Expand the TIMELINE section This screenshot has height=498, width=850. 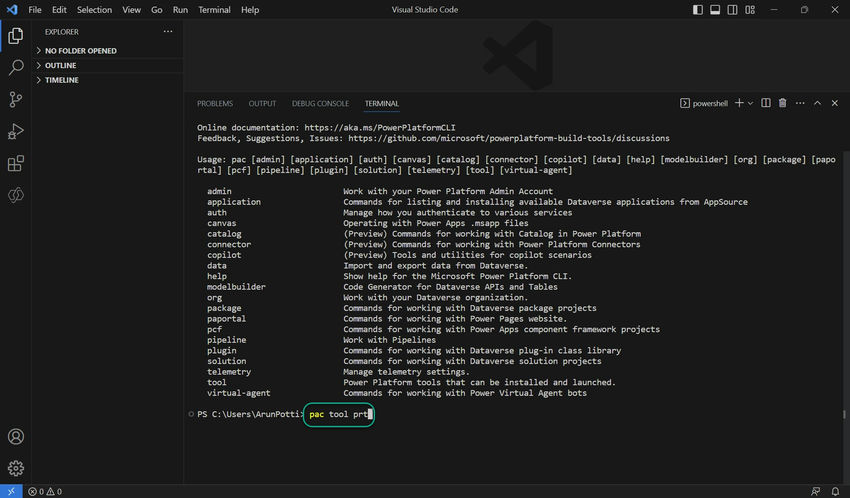[x=107, y=80]
